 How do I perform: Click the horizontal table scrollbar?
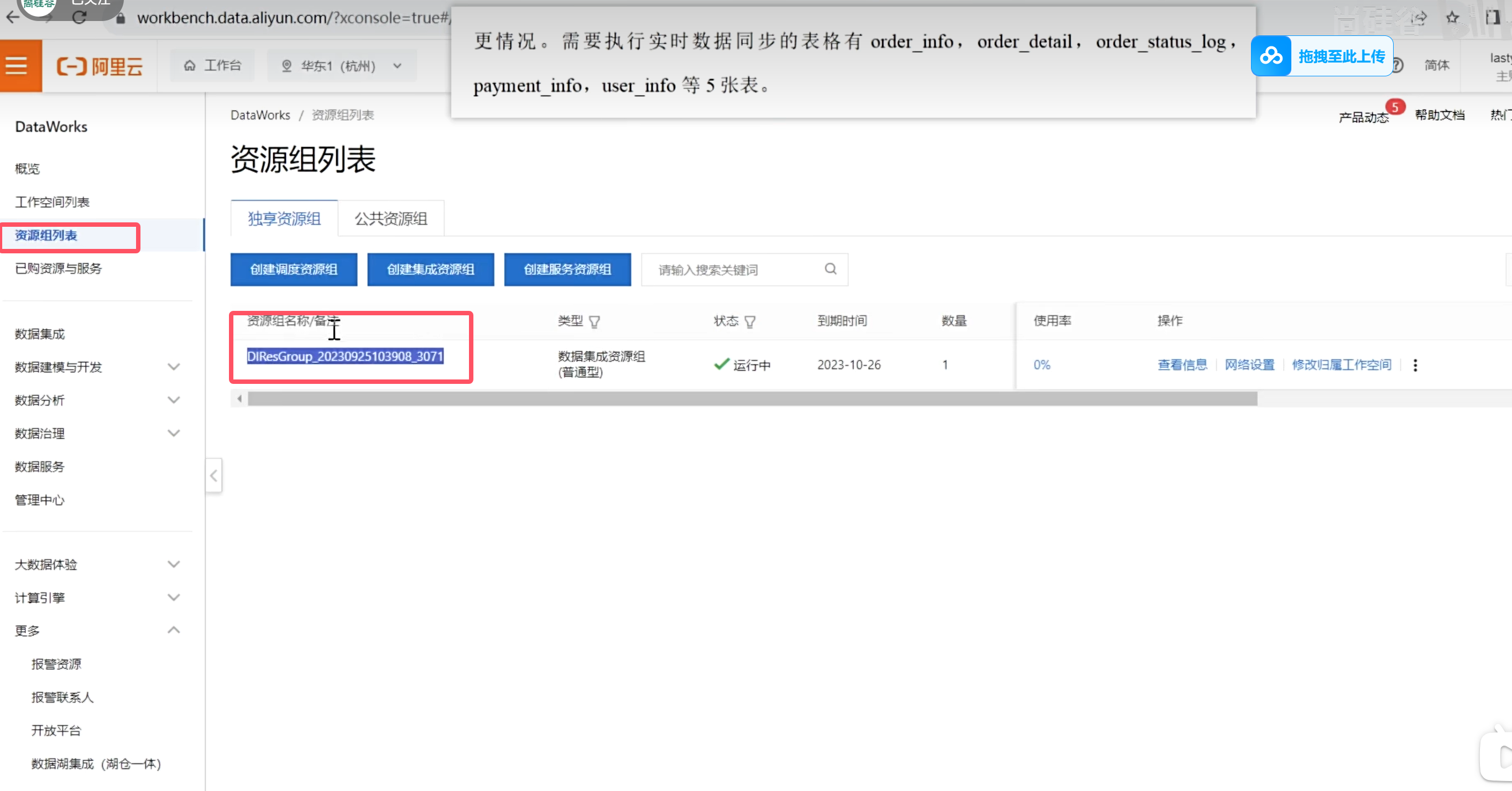point(752,399)
